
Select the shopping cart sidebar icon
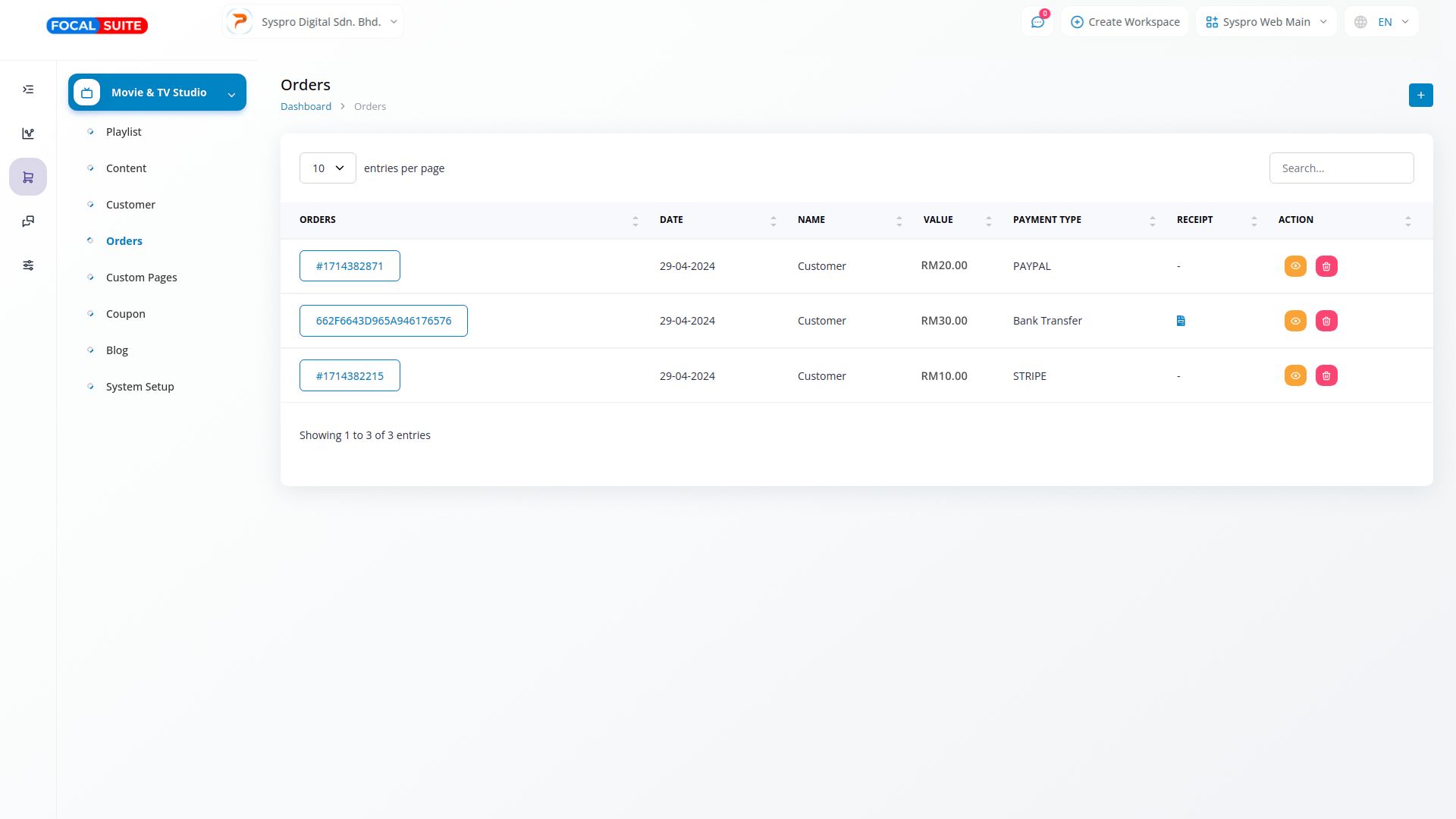pos(28,177)
